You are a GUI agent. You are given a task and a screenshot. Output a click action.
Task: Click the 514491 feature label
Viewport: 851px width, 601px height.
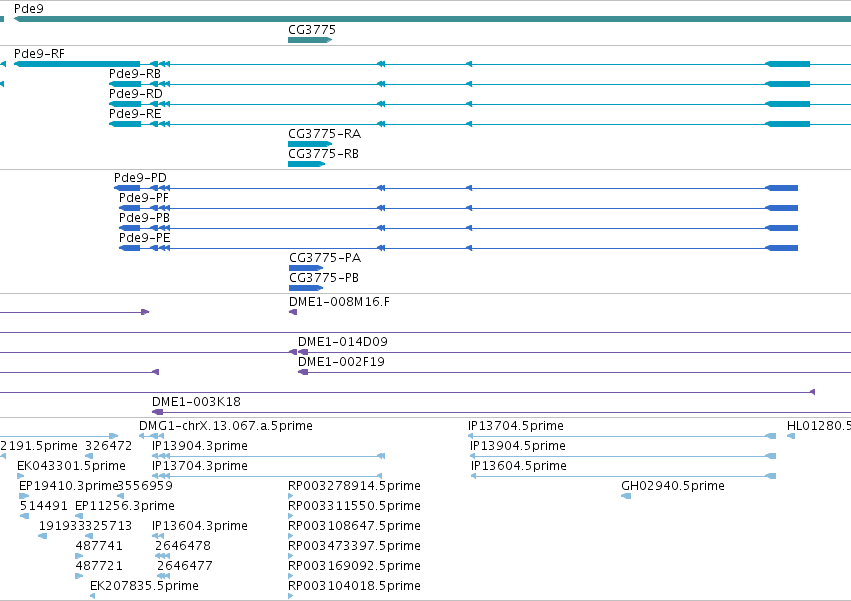coord(44,506)
